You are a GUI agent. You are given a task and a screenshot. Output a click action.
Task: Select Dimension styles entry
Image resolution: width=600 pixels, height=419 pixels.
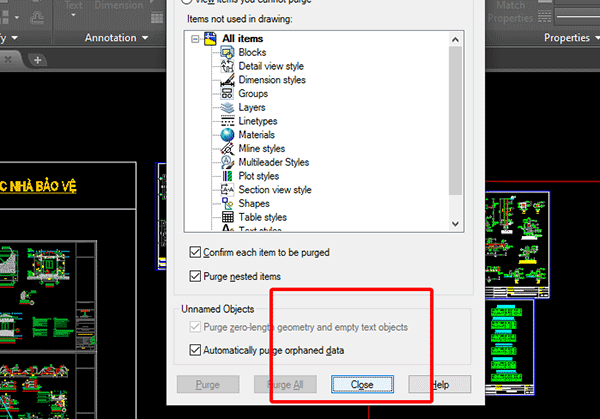[272, 80]
